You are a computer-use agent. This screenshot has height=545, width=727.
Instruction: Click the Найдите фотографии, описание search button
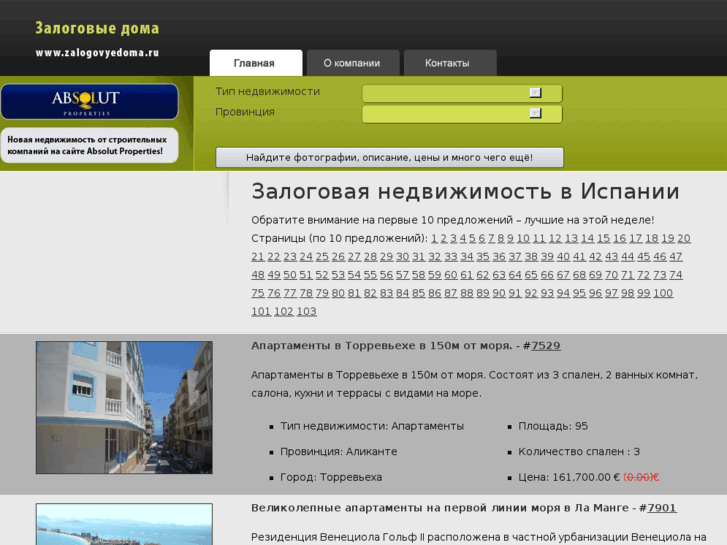(x=389, y=157)
